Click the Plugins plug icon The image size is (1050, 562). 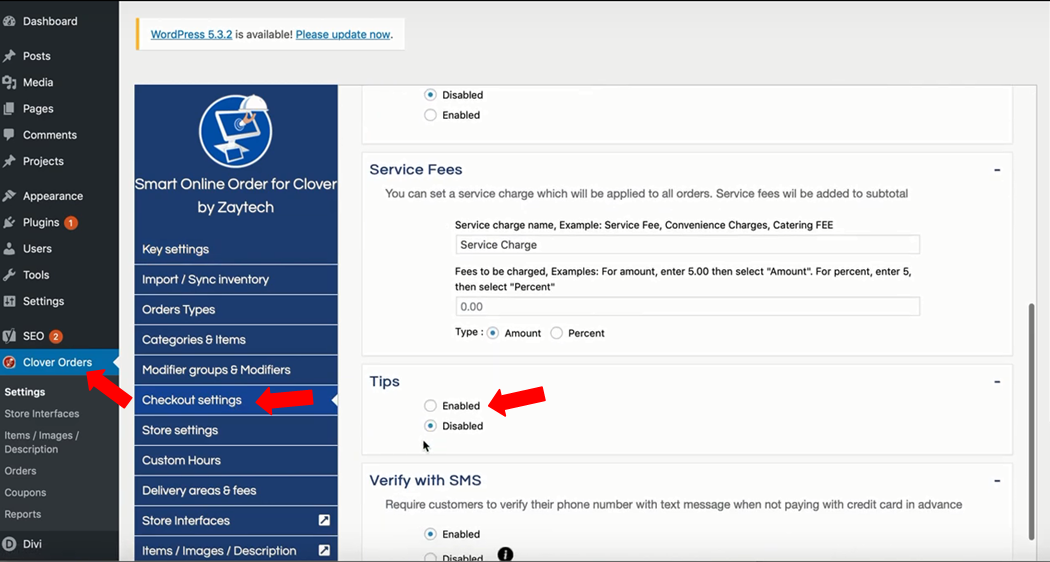click(x=9, y=222)
